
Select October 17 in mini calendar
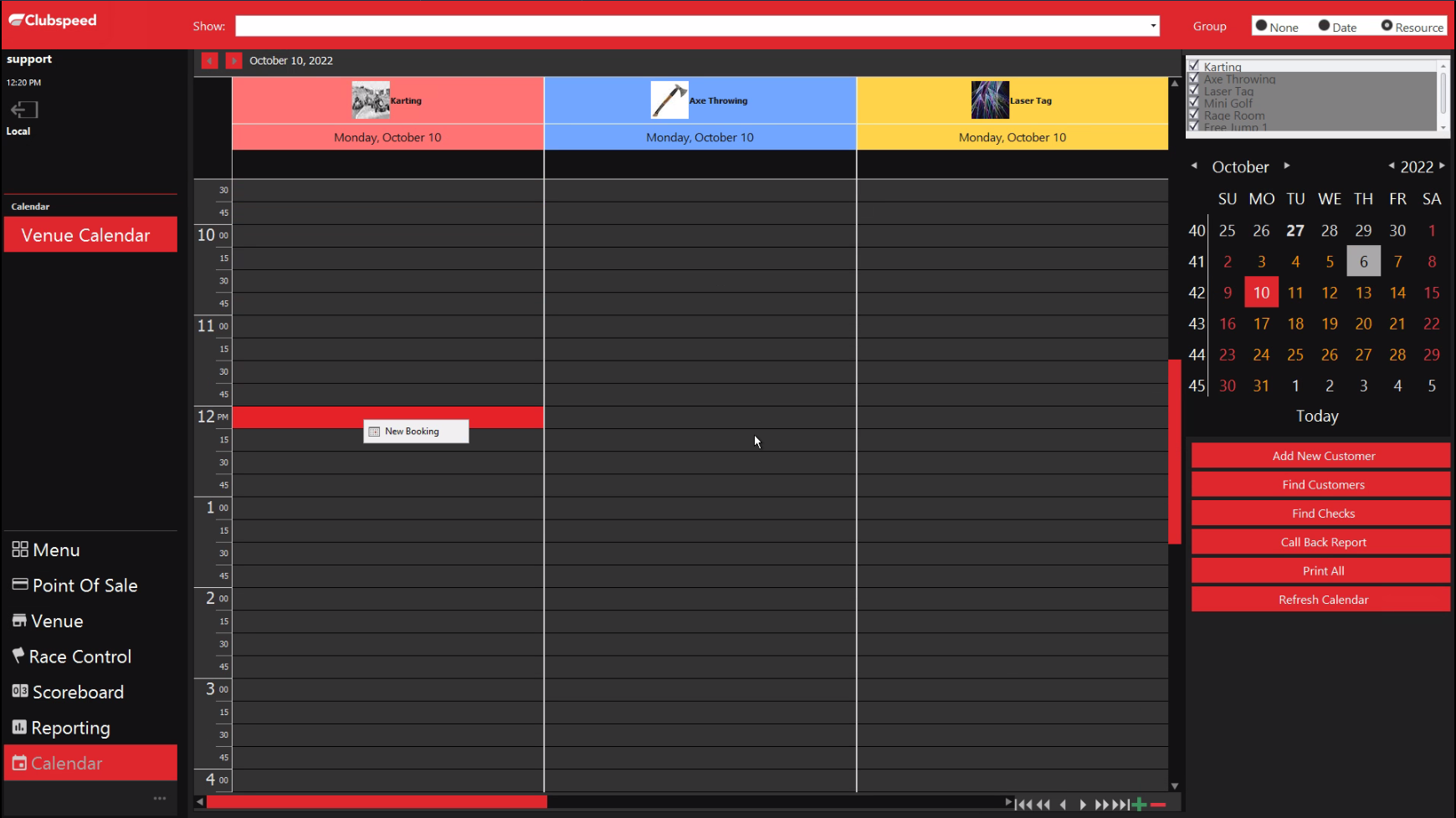click(x=1261, y=324)
